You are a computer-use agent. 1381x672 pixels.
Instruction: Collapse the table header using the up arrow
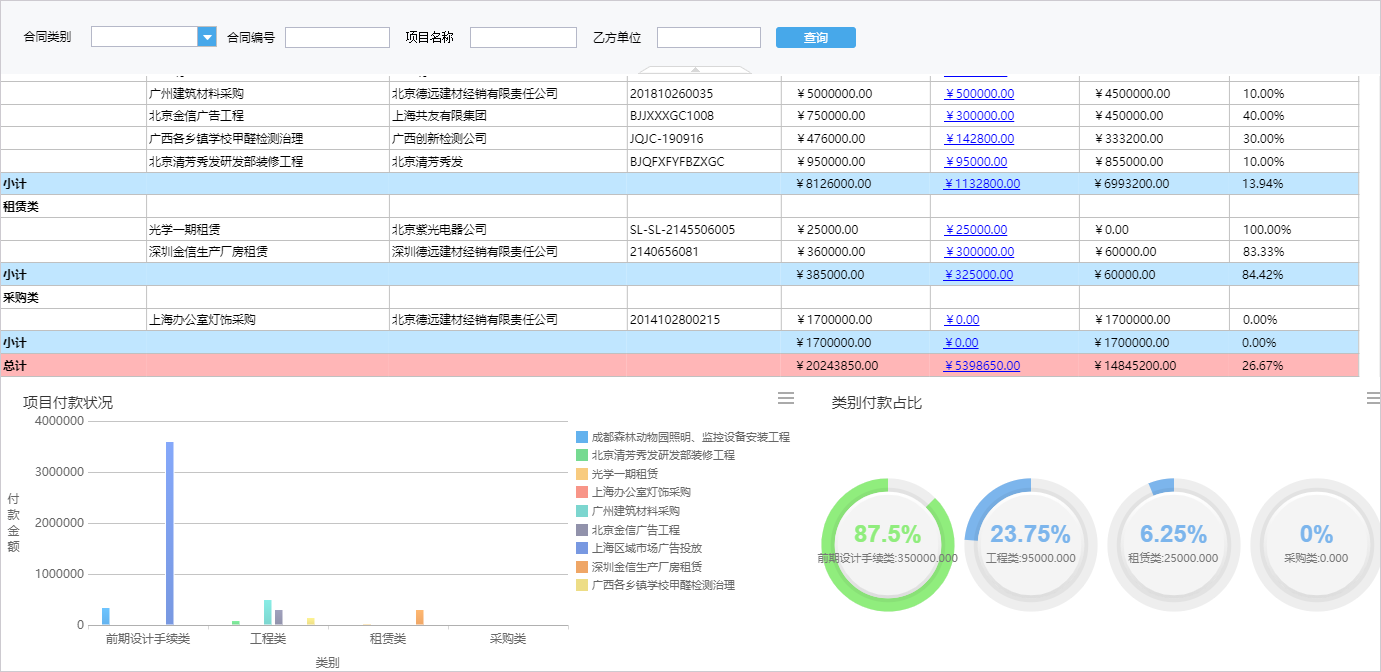click(696, 70)
